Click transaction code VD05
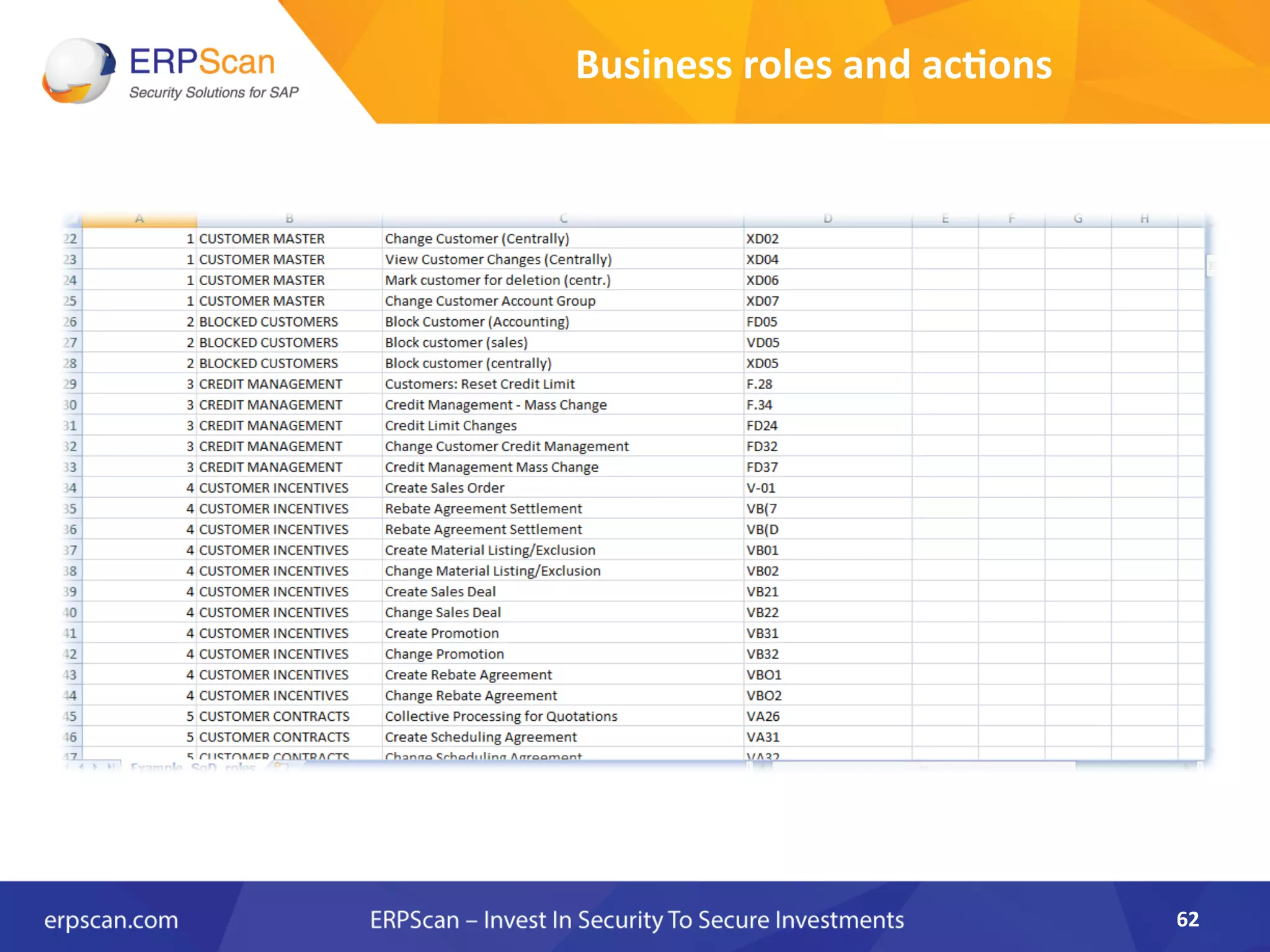 point(828,342)
